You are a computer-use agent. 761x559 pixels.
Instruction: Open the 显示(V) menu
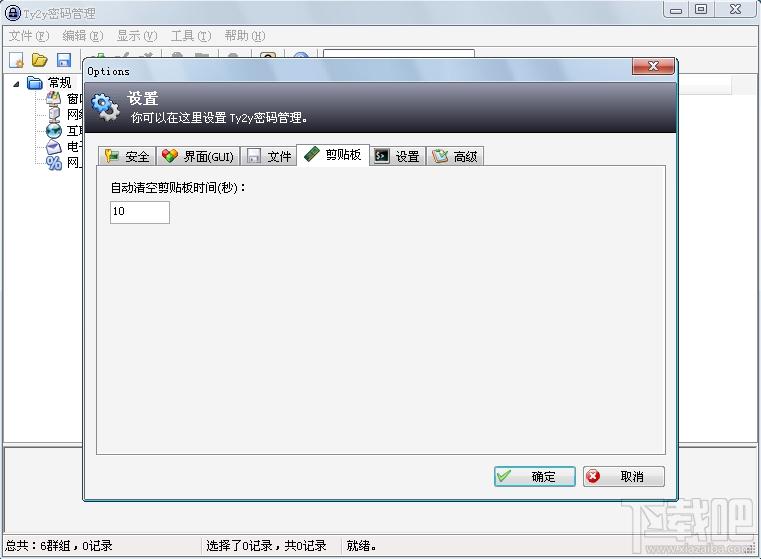pos(137,36)
